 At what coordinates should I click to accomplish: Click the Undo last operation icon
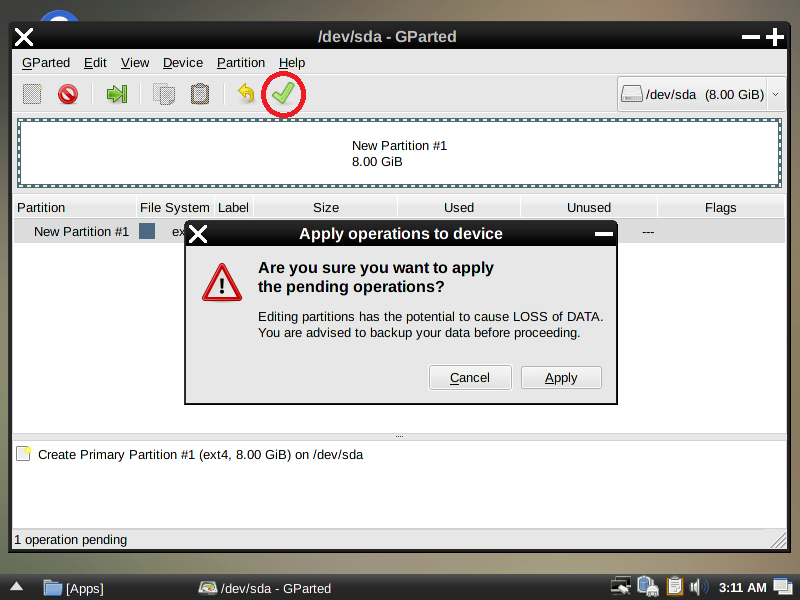[246, 94]
